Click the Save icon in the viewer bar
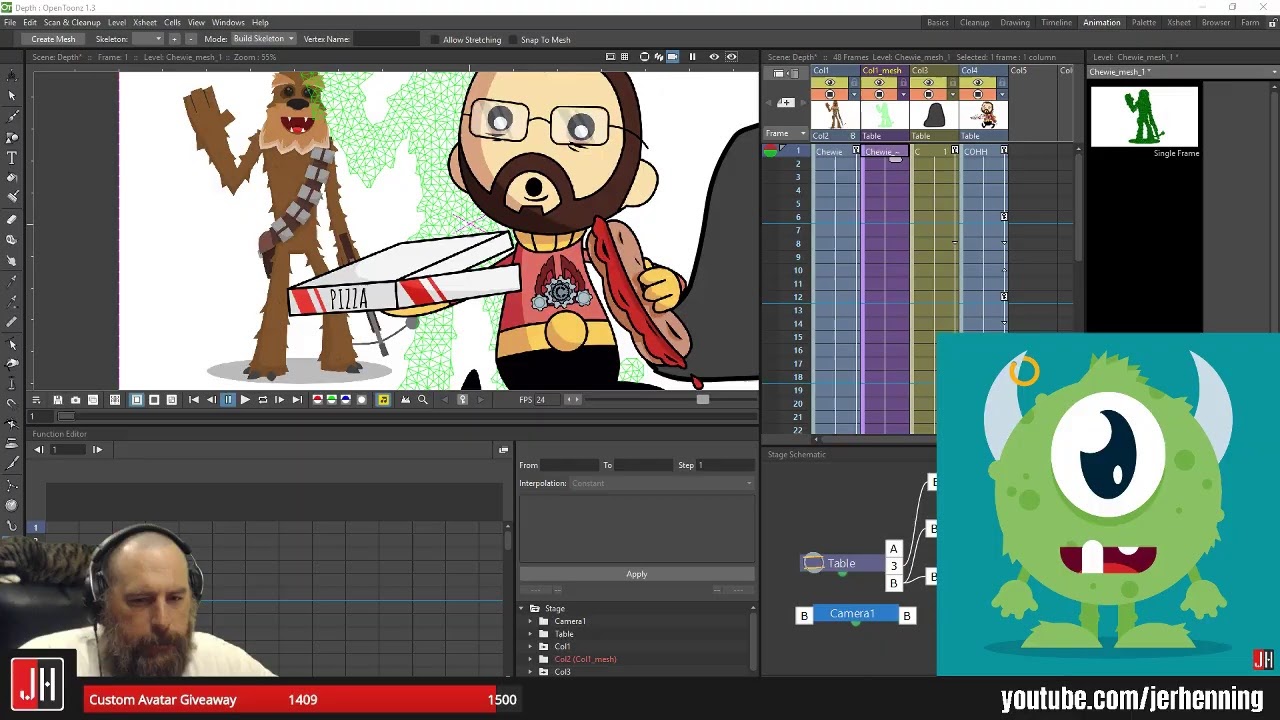Image resolution: width=1280 pixels, height=720 pixels. pyautogui.click(x=57, y=400)
